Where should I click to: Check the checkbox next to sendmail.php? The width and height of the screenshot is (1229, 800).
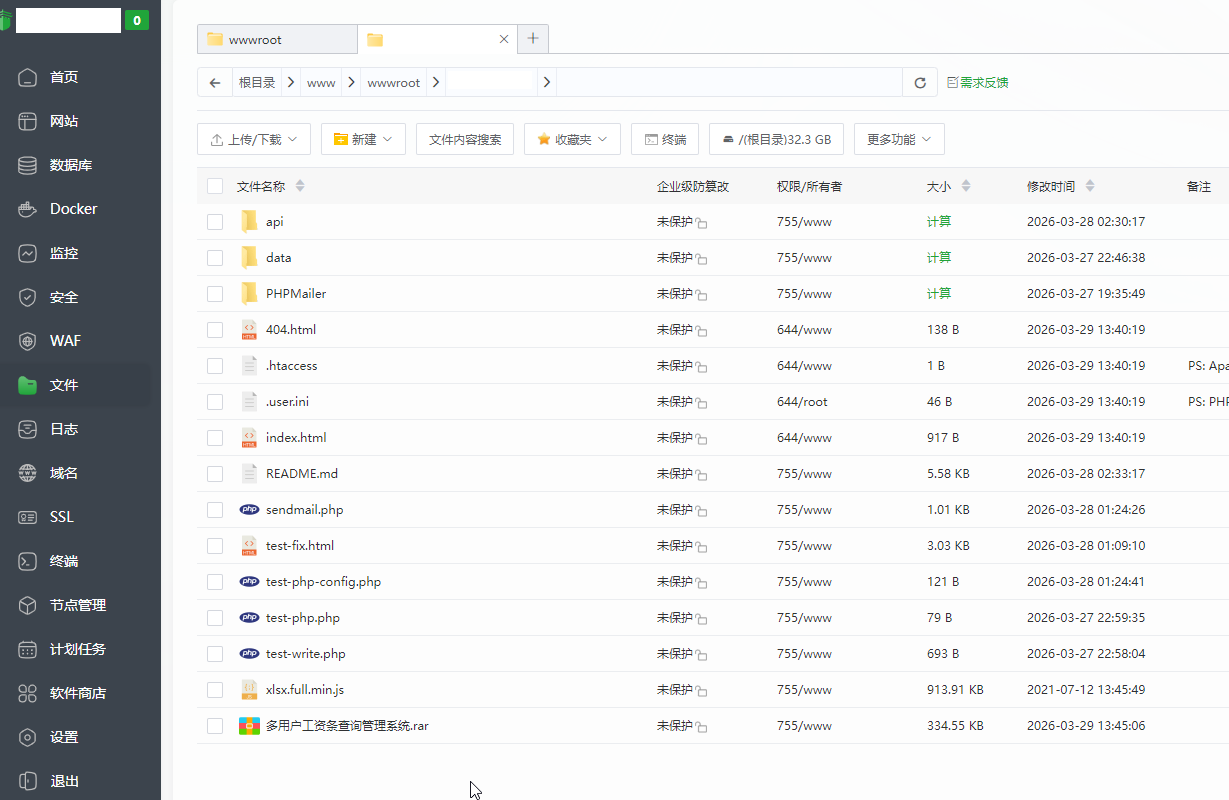(215, 509)
